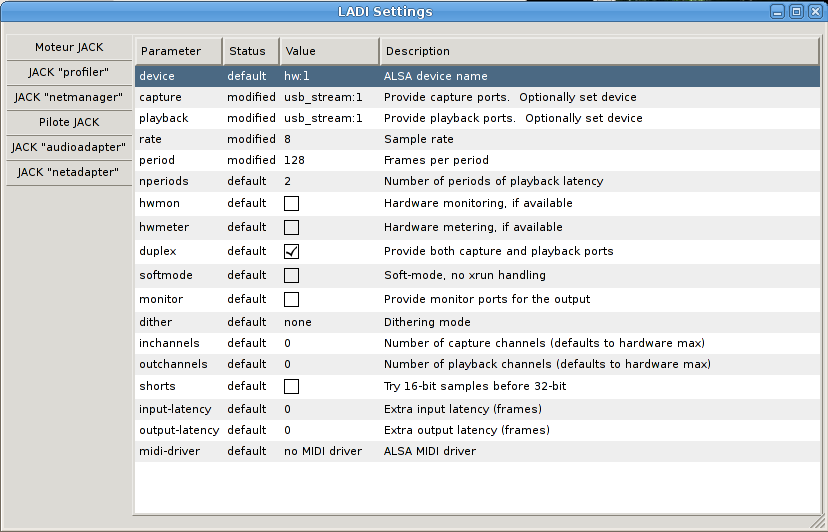
Task: Select the JACK "netadapter" tab
Action: point(69,172)
